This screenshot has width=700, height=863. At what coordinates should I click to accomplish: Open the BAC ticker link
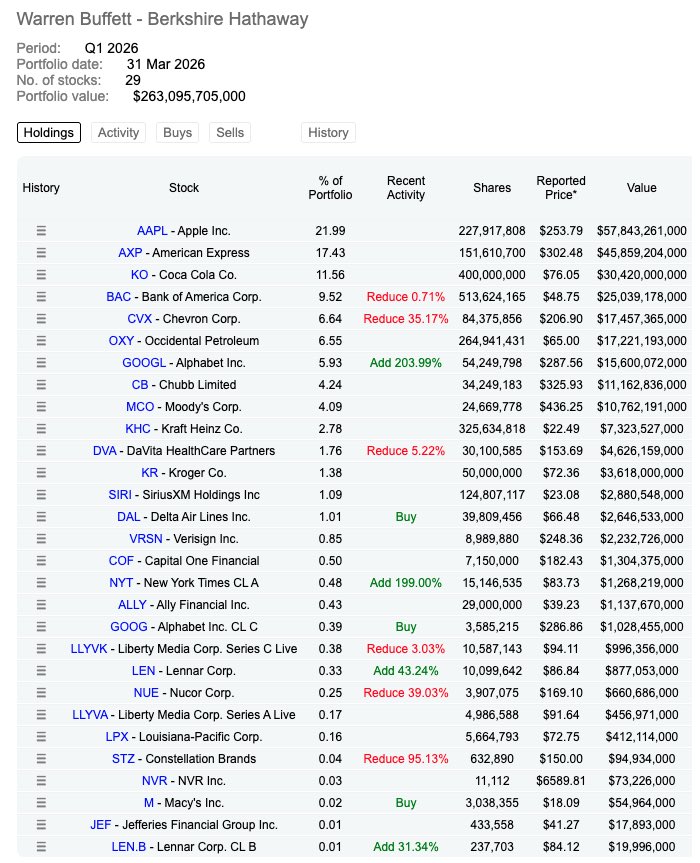point(118,297)
